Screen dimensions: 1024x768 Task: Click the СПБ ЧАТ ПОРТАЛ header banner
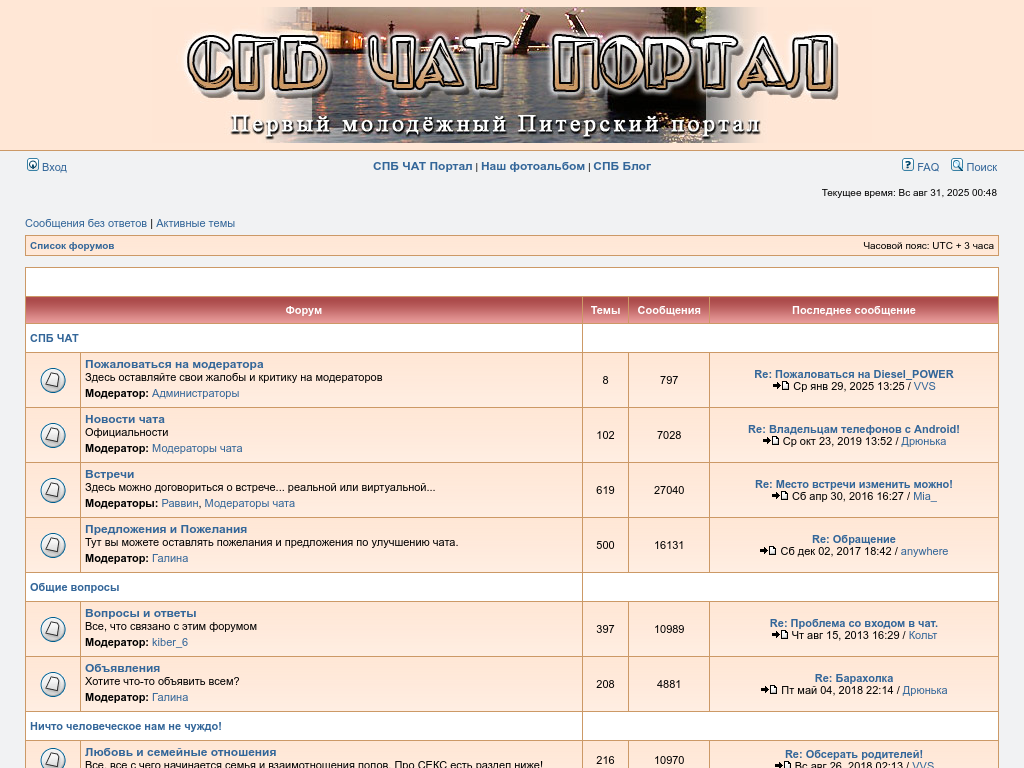pyautogui.click(x=511, y=75)
